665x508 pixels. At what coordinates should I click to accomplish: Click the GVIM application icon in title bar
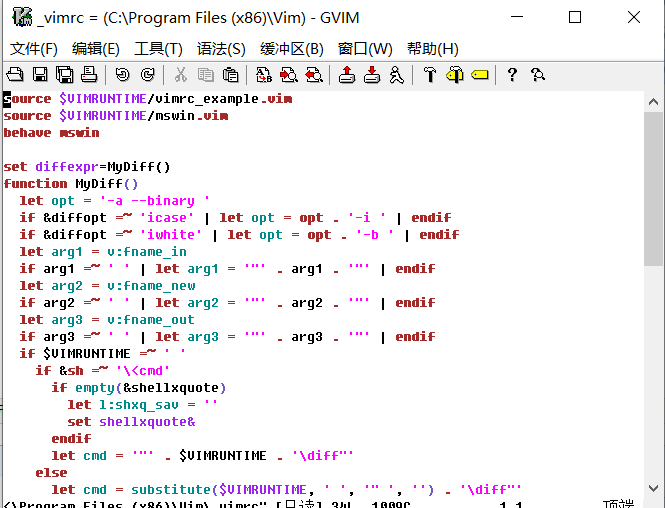(22, 17)
